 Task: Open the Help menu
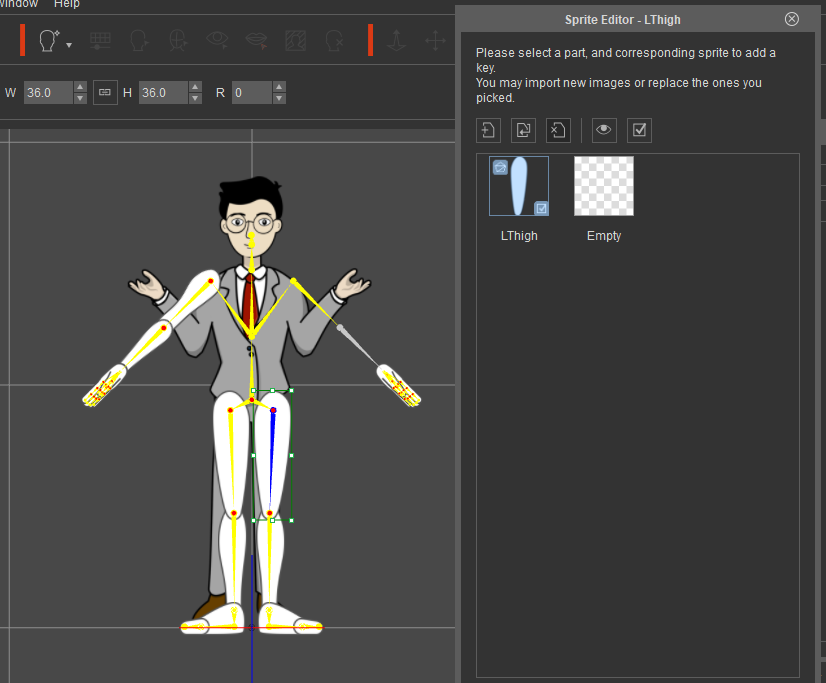tap(66, 4)
